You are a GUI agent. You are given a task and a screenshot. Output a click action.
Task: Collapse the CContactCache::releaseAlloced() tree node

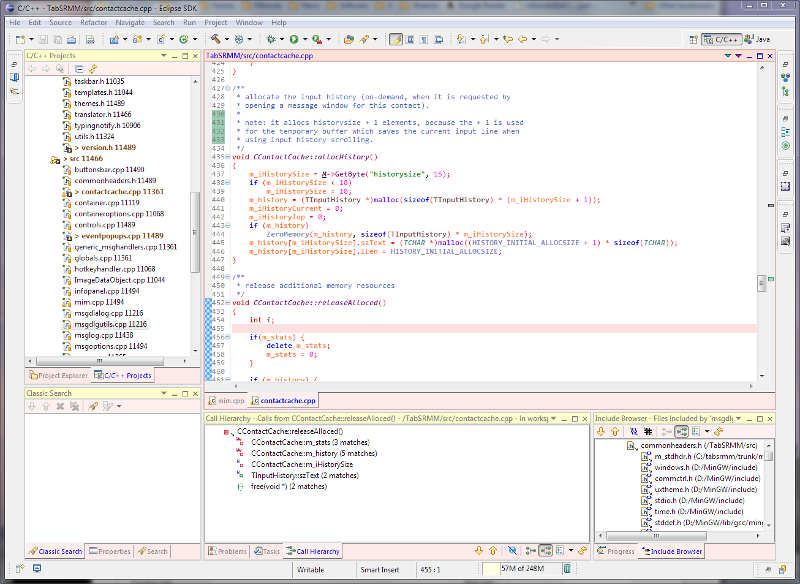pyautogui.click(x=226, y=432)
